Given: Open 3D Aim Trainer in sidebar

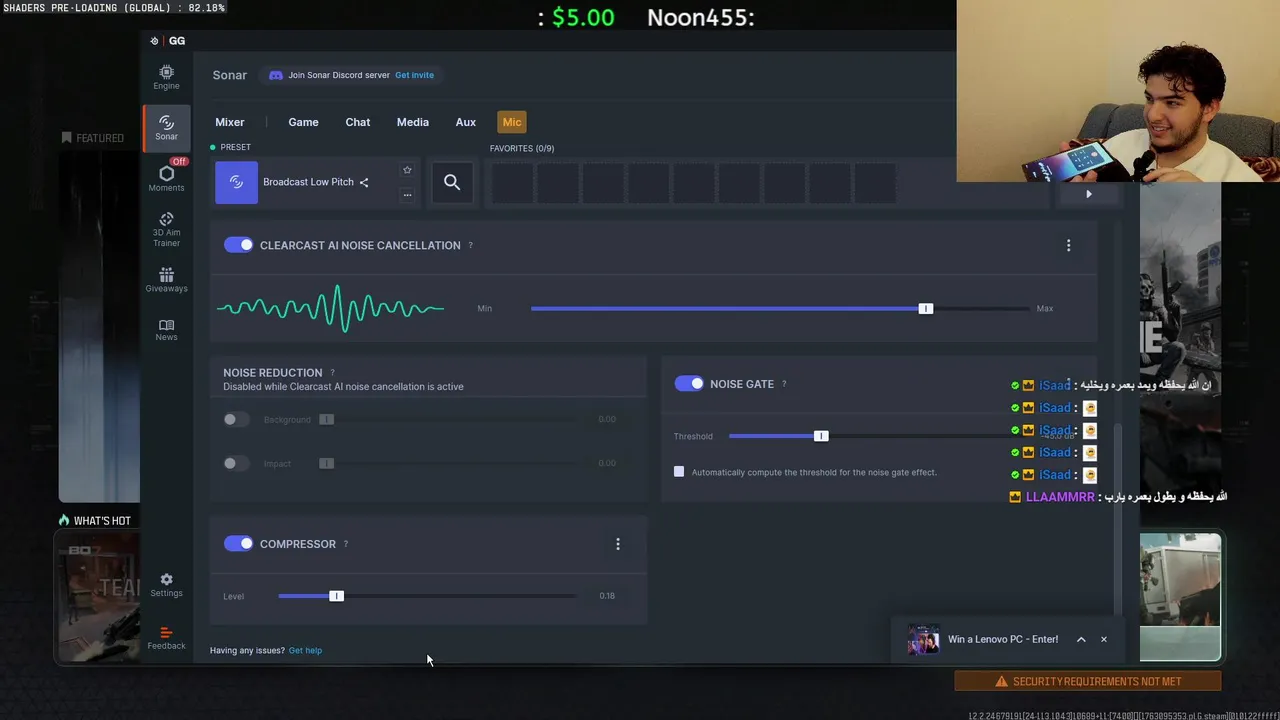Looking at the screenshot, I should pyautogui.click(x=166, y=229).
